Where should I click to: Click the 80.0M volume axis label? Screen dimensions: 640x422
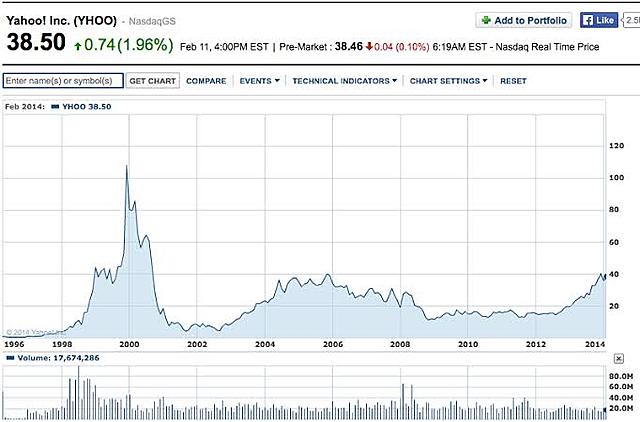[621, 376]
